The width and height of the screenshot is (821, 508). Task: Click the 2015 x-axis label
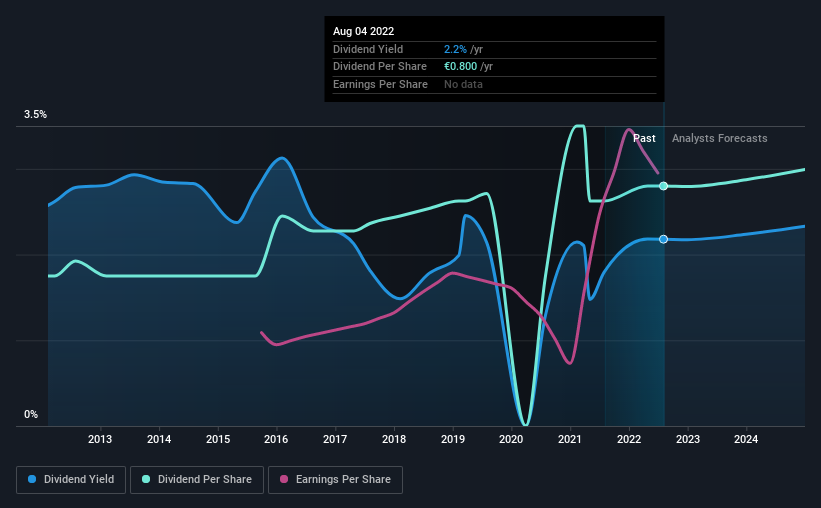pos(218,439)
